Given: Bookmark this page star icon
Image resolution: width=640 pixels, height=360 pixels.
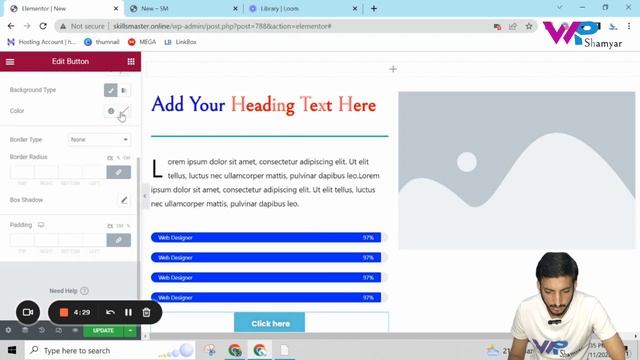Looking at the screenshot, I should tap(529, 27).
